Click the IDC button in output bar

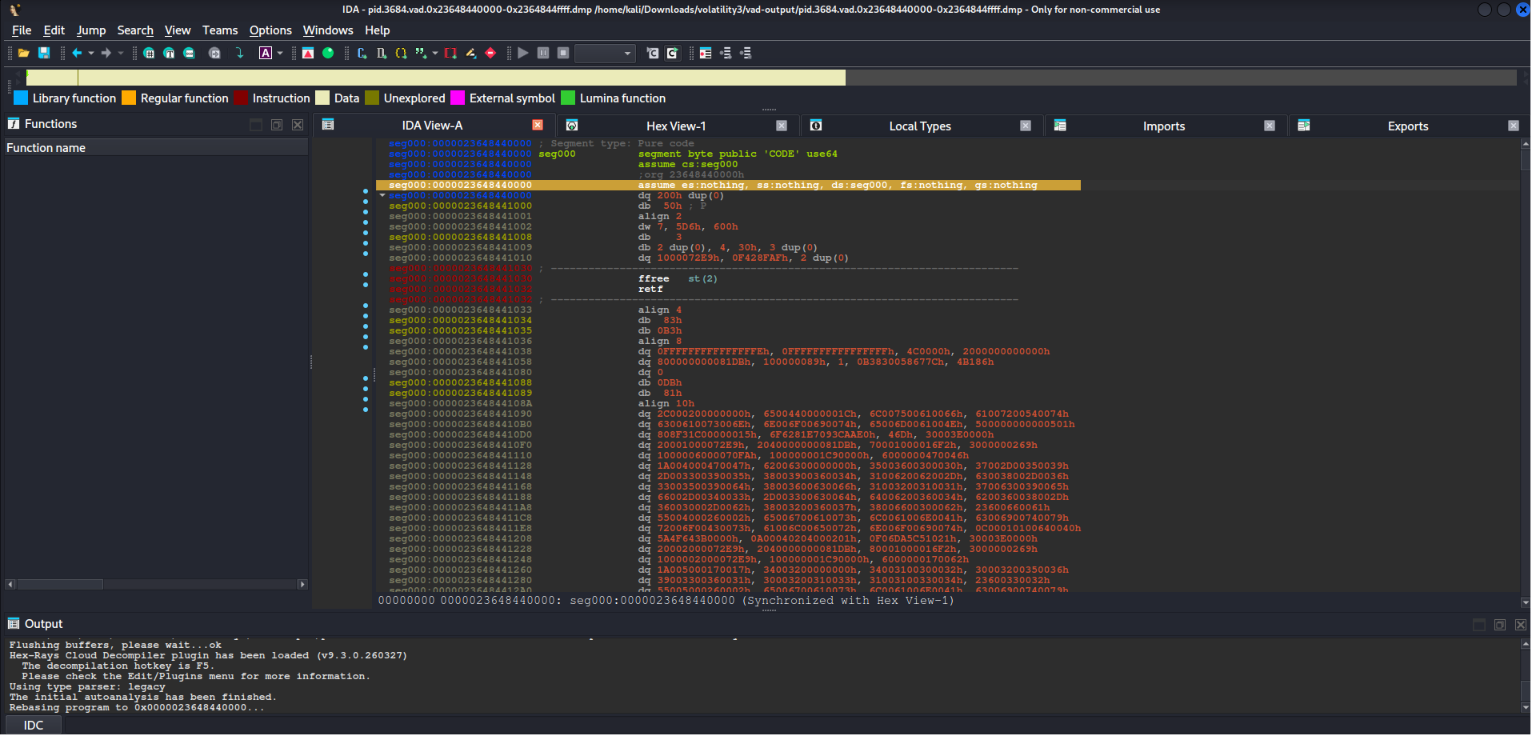(x=33, y=724)
